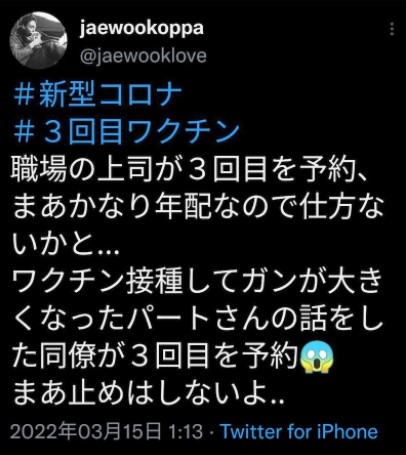
Task: Click the 1:13 time in the timestamp
Action: [x=186, y=432]
